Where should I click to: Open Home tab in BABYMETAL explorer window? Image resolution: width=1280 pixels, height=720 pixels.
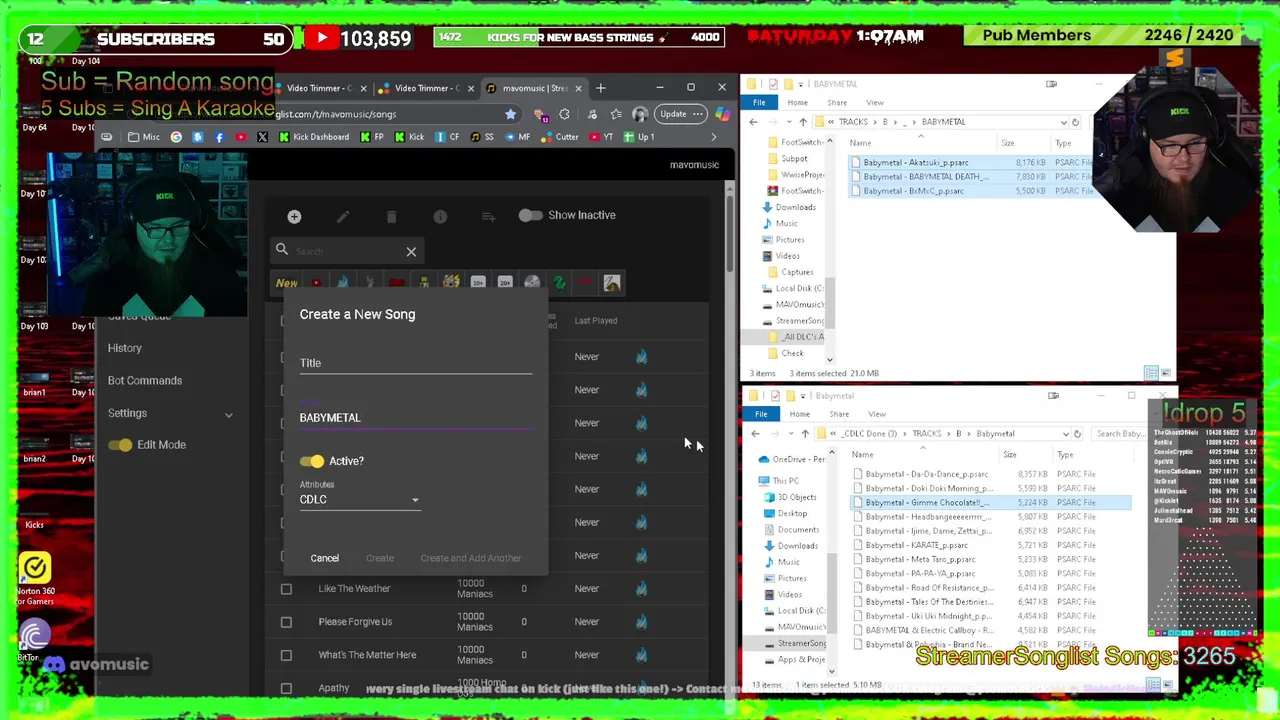797,102
